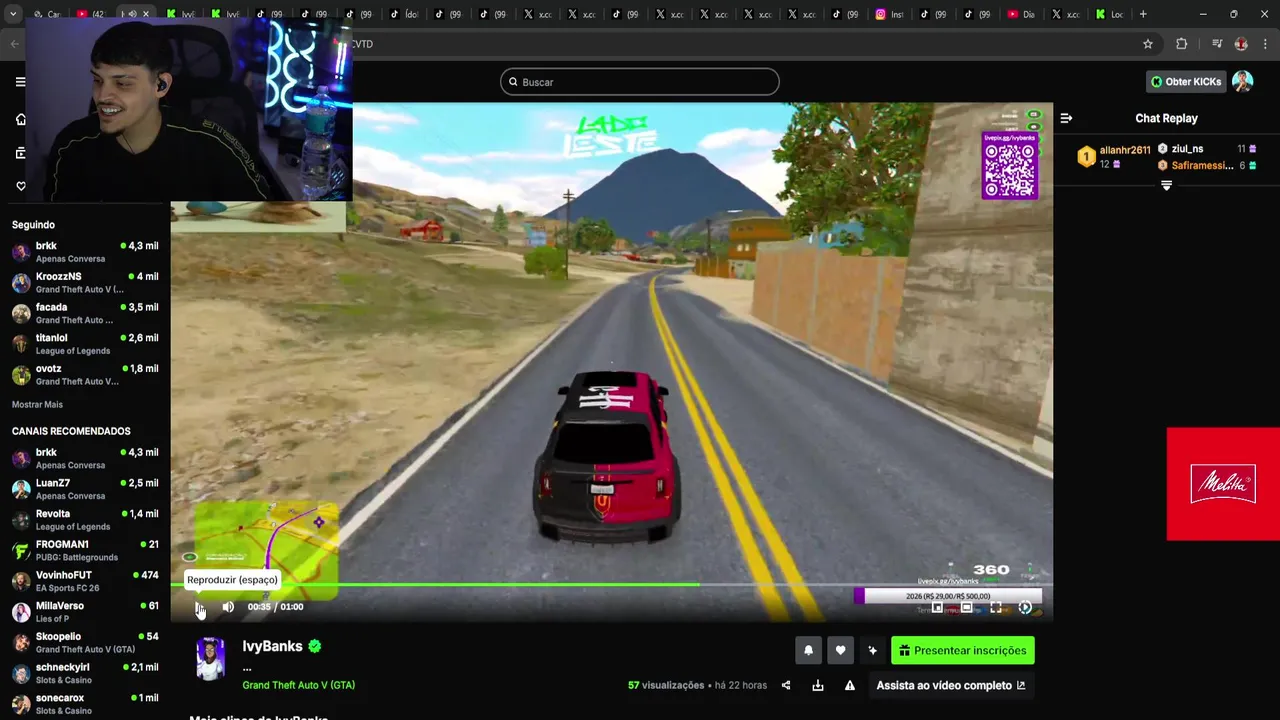Open Skoopelio recommended channel
The height and width of the screenshot is (720, 1280).
point(85,643)
